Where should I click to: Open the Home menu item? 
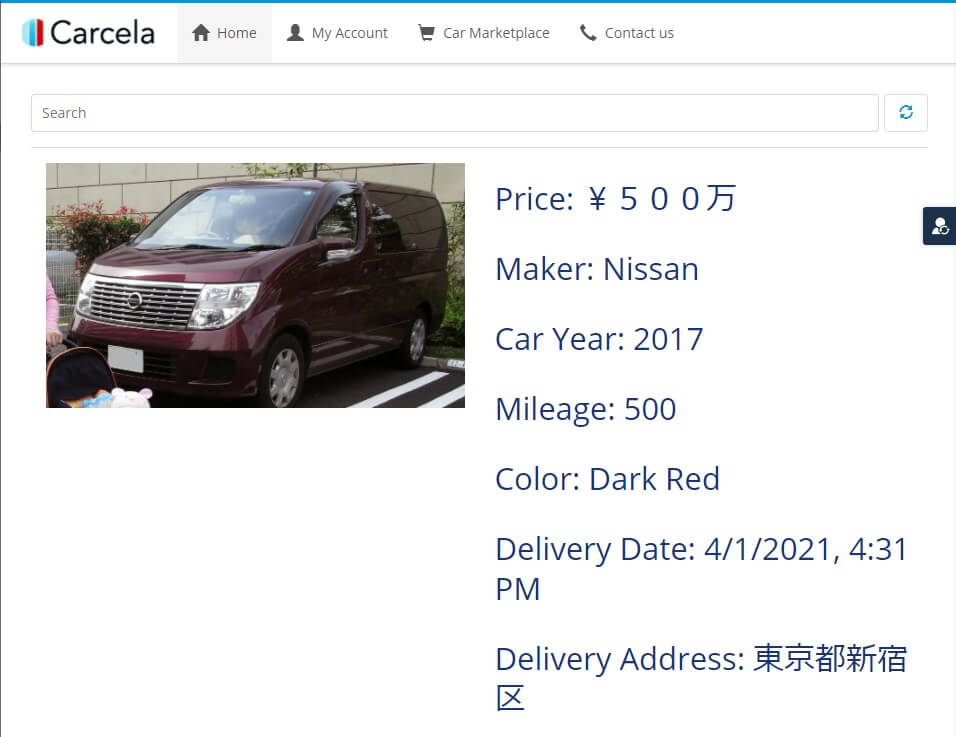pyautogui.click(x=224, y=33)
